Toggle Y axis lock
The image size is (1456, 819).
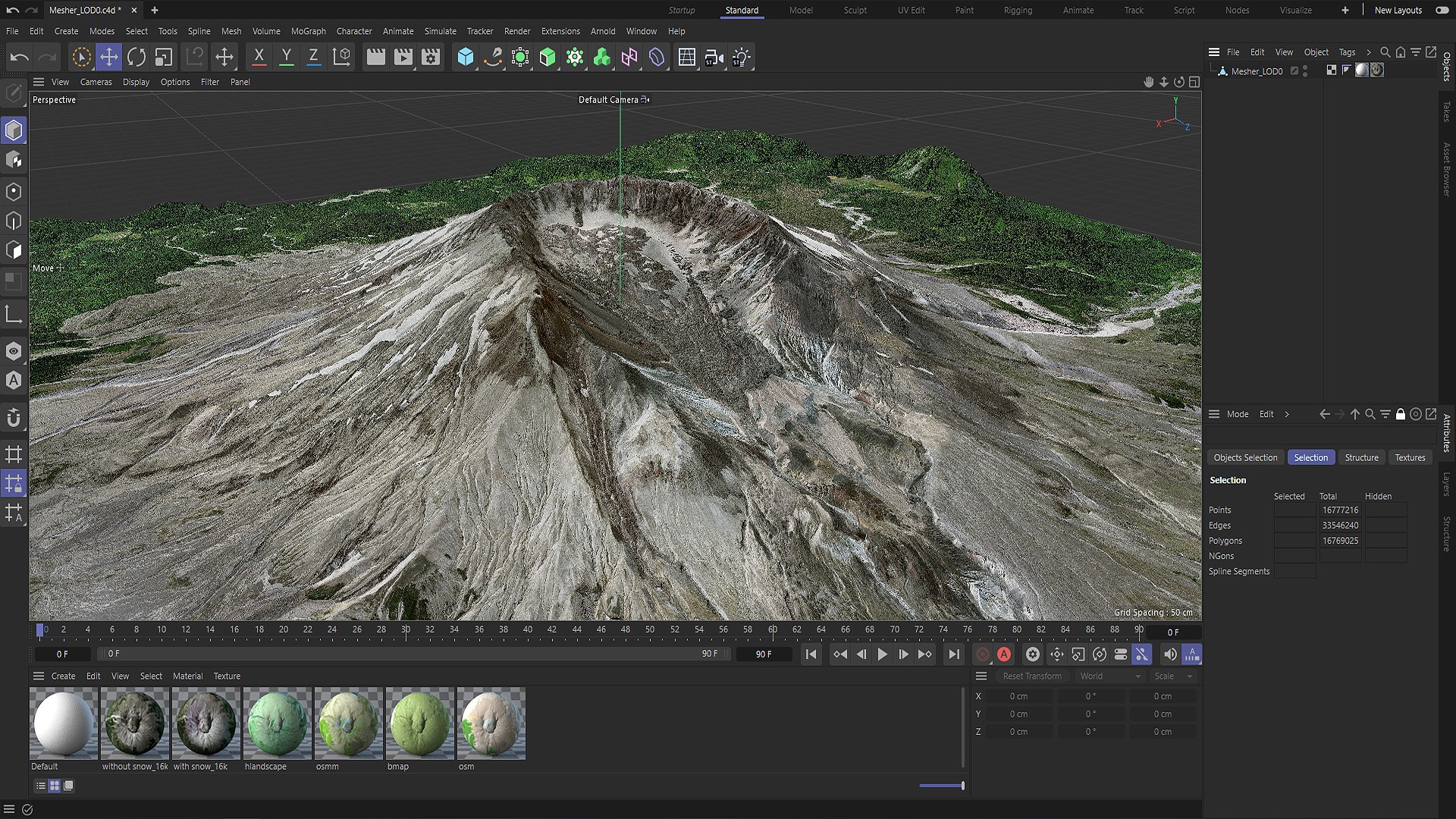(x=286, y=57)
